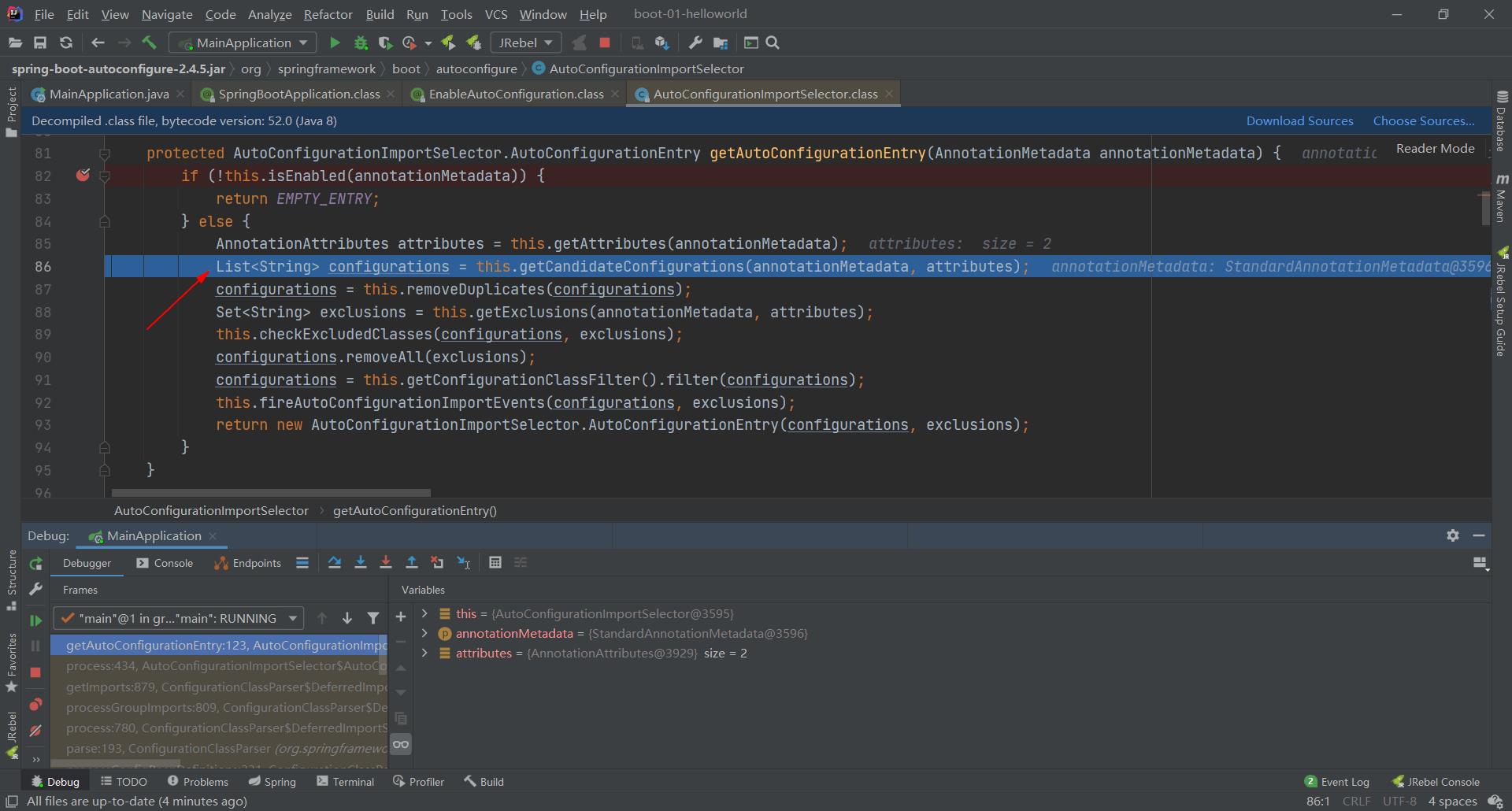The height and width of the screenshot is (811, 1512).
Task: Expand 'this' variable node
Action: coord(424,613)
